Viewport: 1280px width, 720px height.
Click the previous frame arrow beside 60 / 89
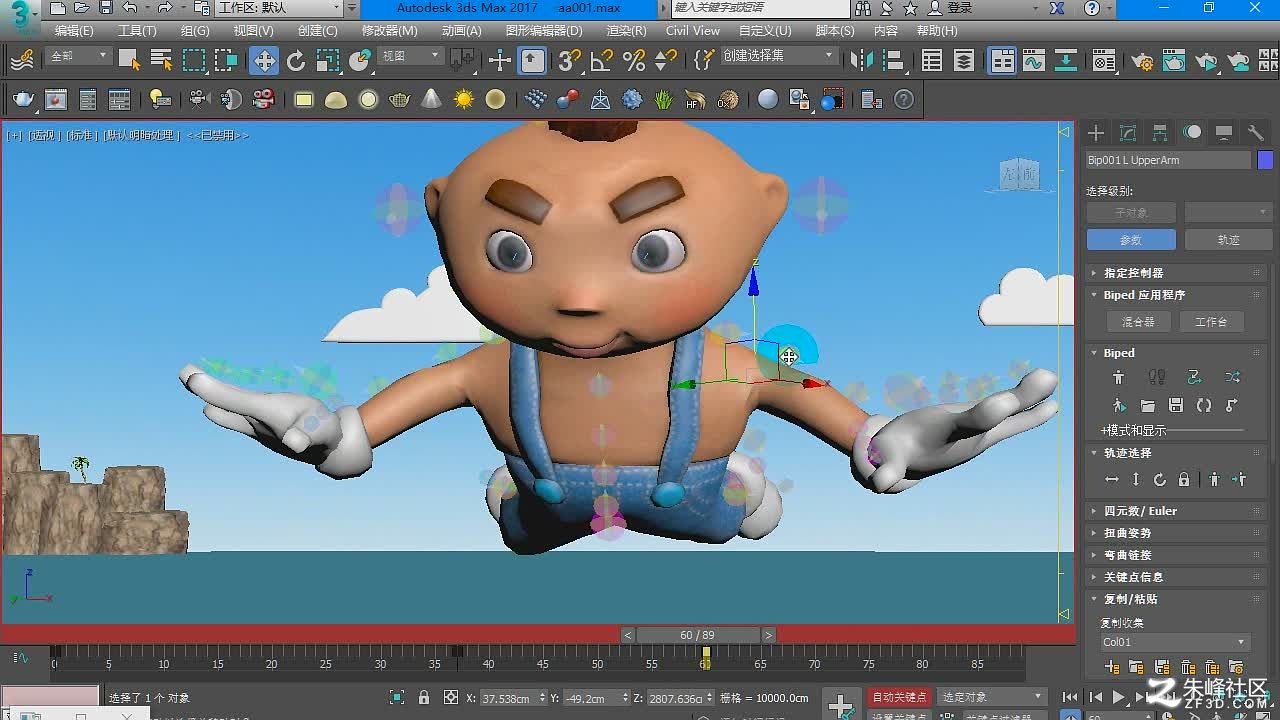tap(628, 635)
